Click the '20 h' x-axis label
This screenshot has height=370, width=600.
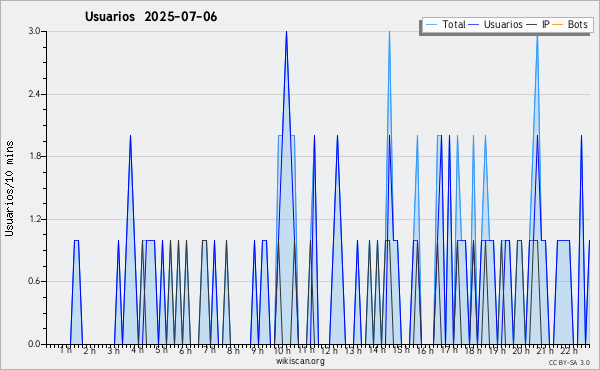point(521,350)
